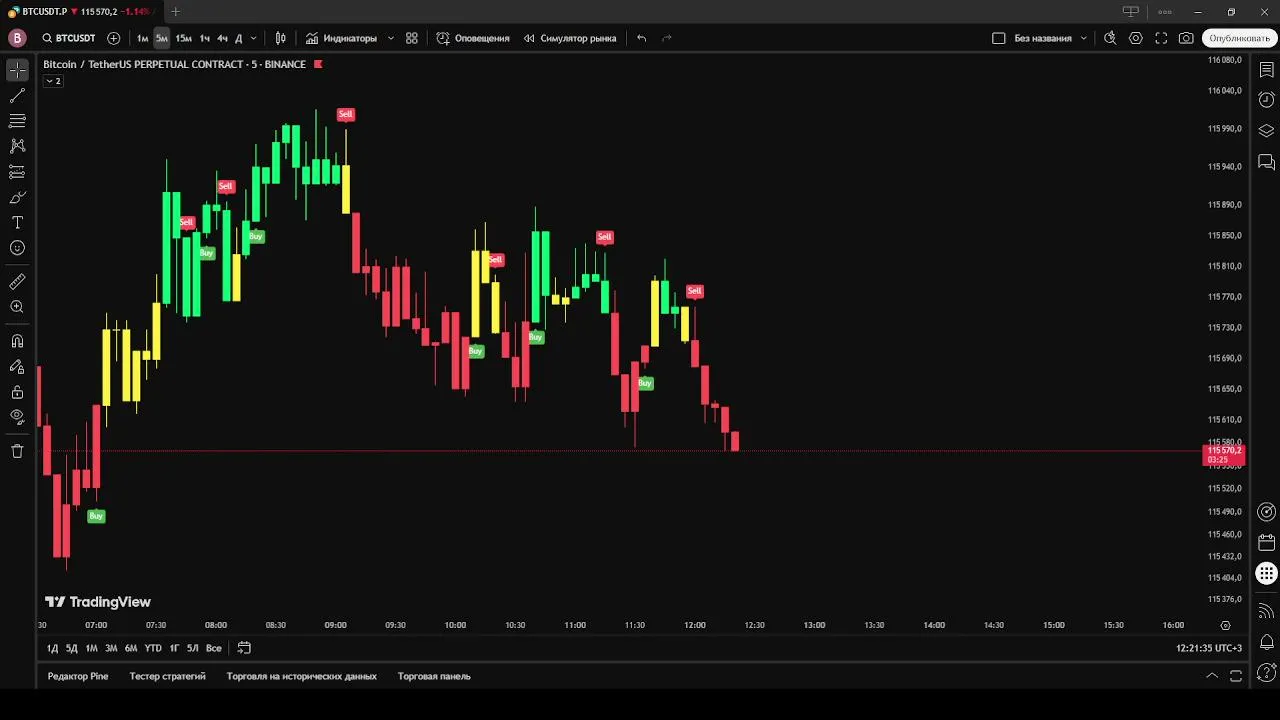Set date range to Все
Viewport: 1280px width, 720px height.
(213, 648)
